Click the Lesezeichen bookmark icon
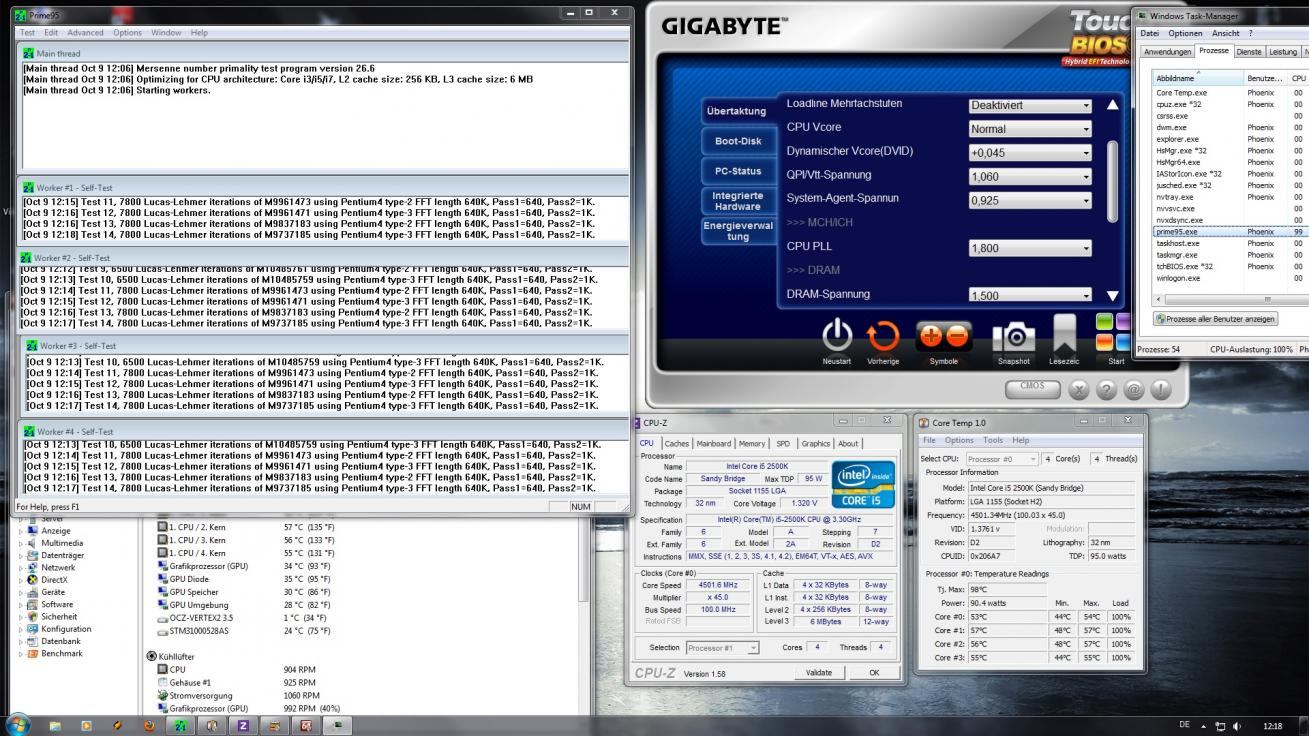1309x736 pixels. coord(1064,335)
